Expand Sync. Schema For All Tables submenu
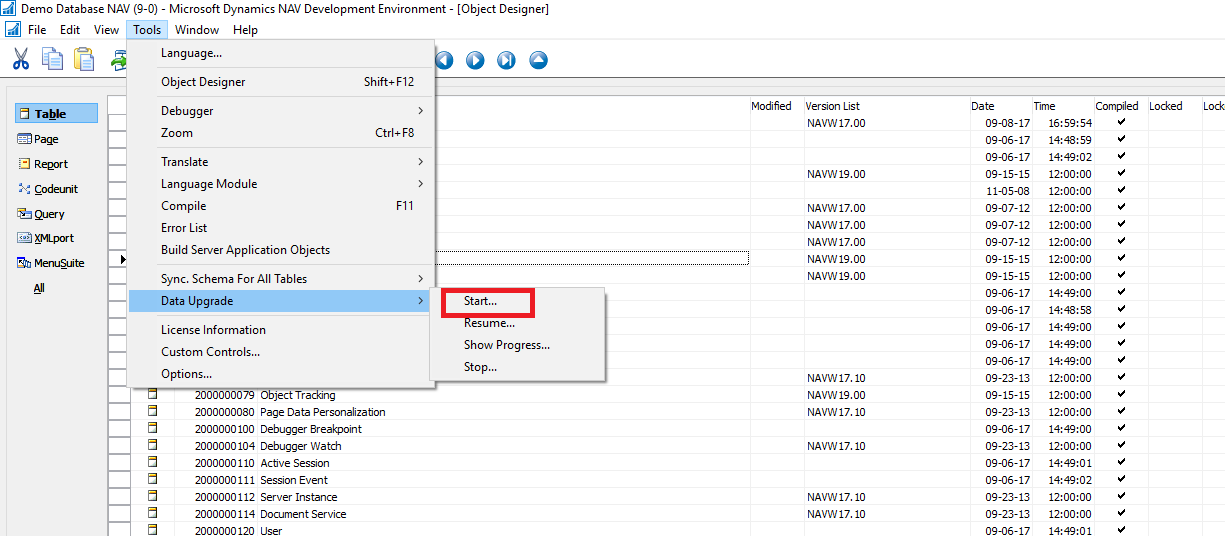Viewport: 1225px width, 536px height. point(281,279)
